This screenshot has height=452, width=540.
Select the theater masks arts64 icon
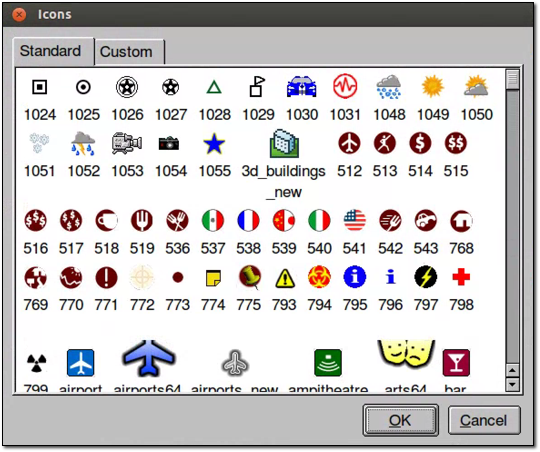[406, 354]
